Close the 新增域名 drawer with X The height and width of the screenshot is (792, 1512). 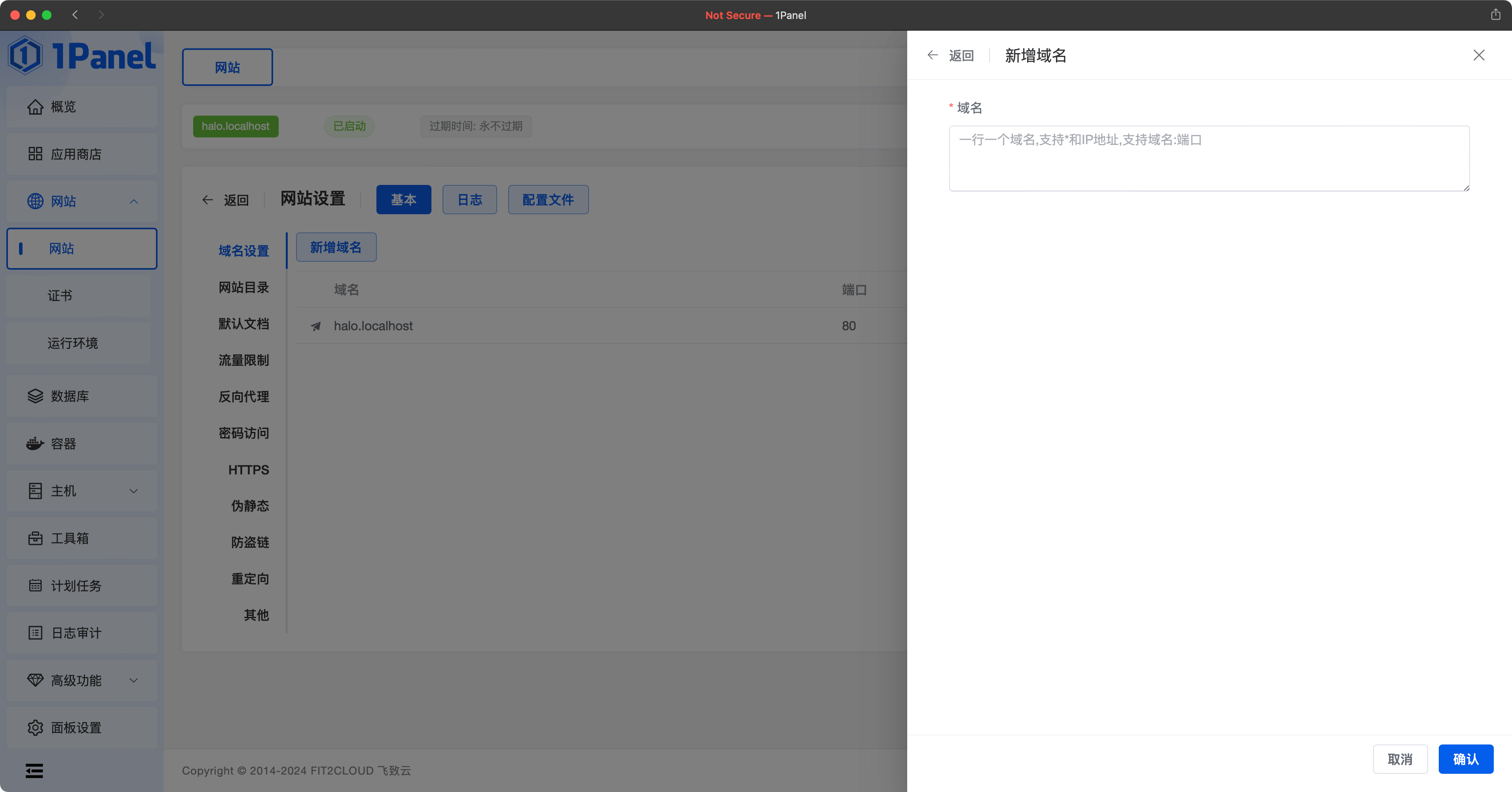[1478, 55]
